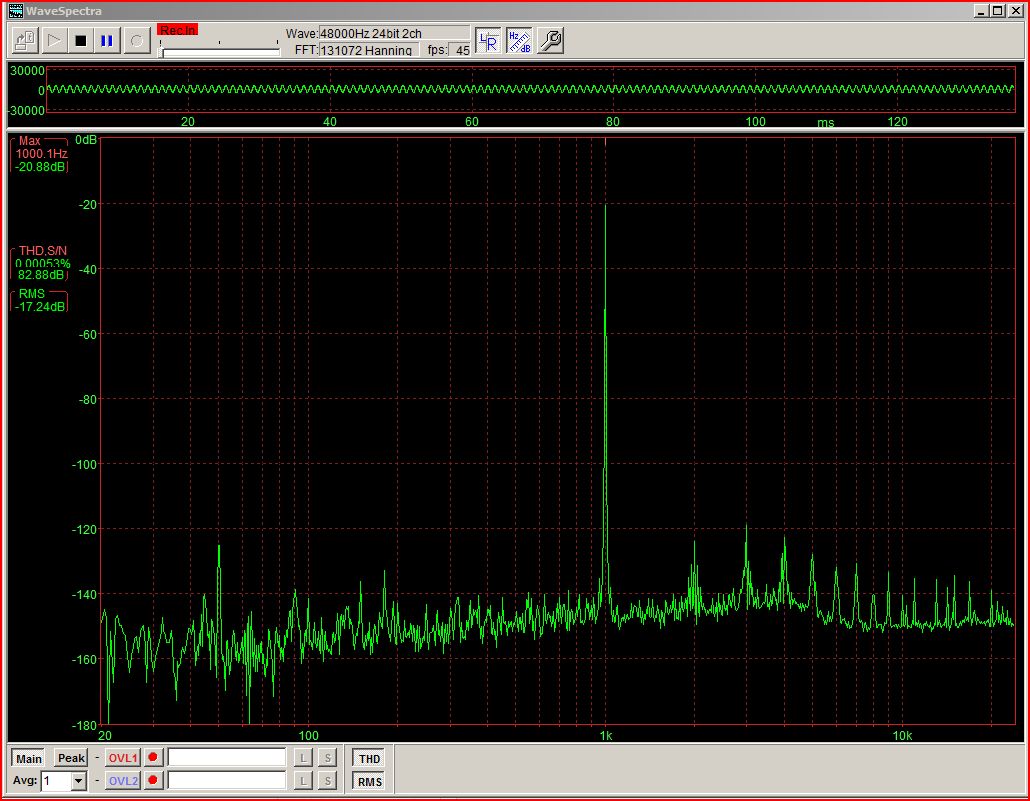Start playback with the play button
Image resolution: width=1030 pixels, height=801 pixels.
click(54, 41)
